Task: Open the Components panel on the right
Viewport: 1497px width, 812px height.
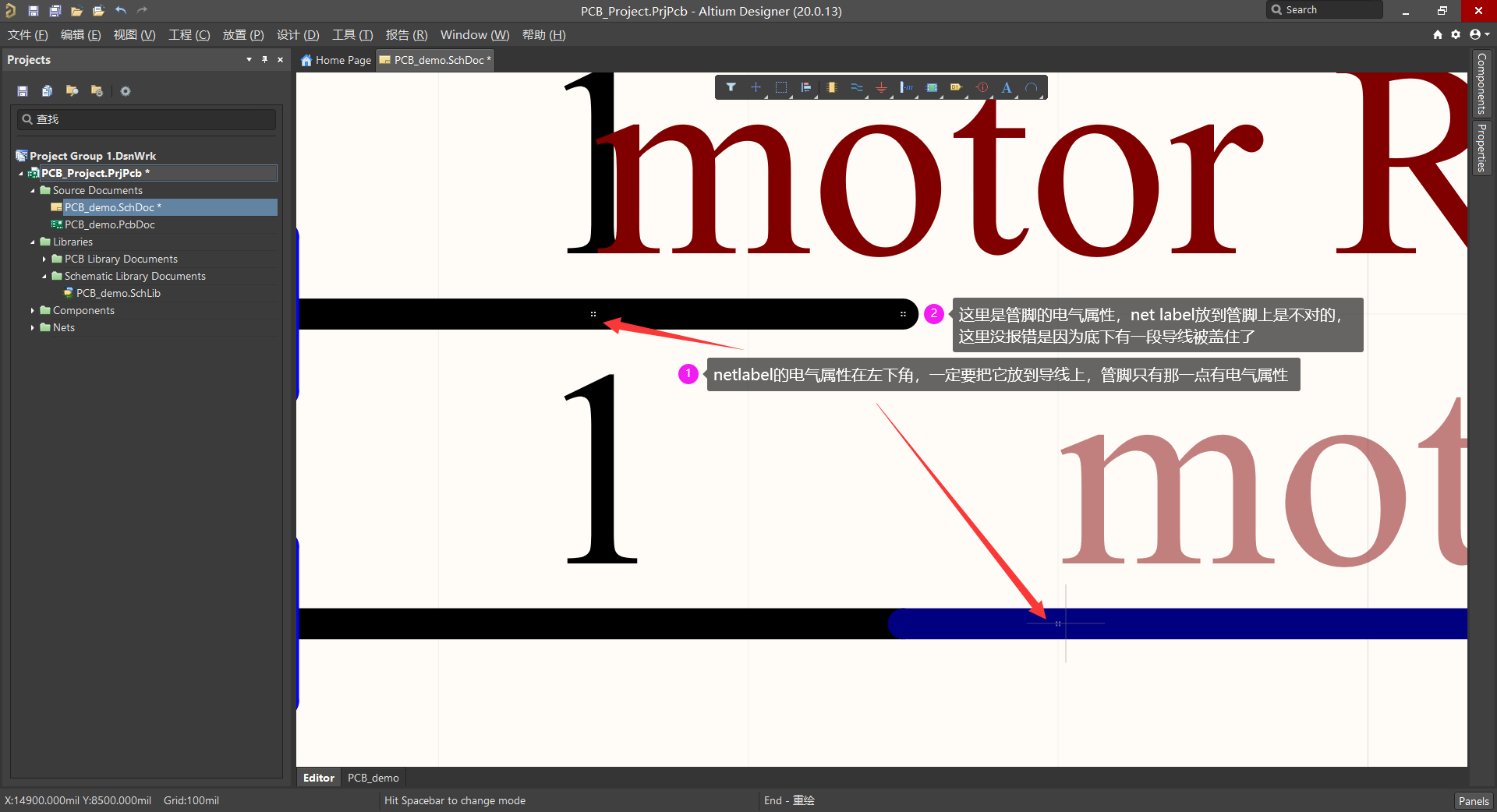Action: point(1482,83)
